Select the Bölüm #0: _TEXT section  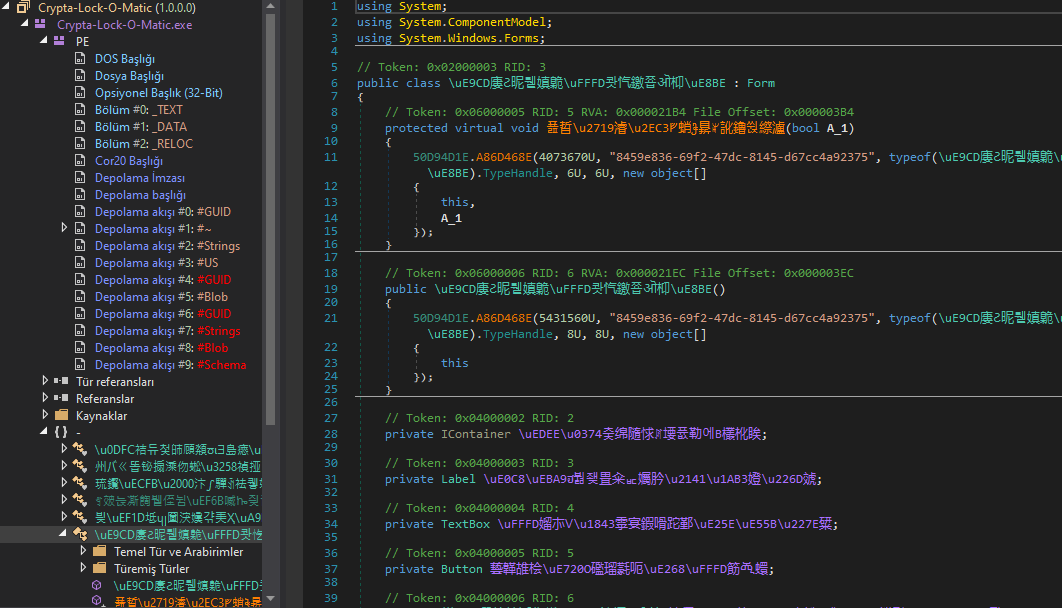[x=138, y=110]
